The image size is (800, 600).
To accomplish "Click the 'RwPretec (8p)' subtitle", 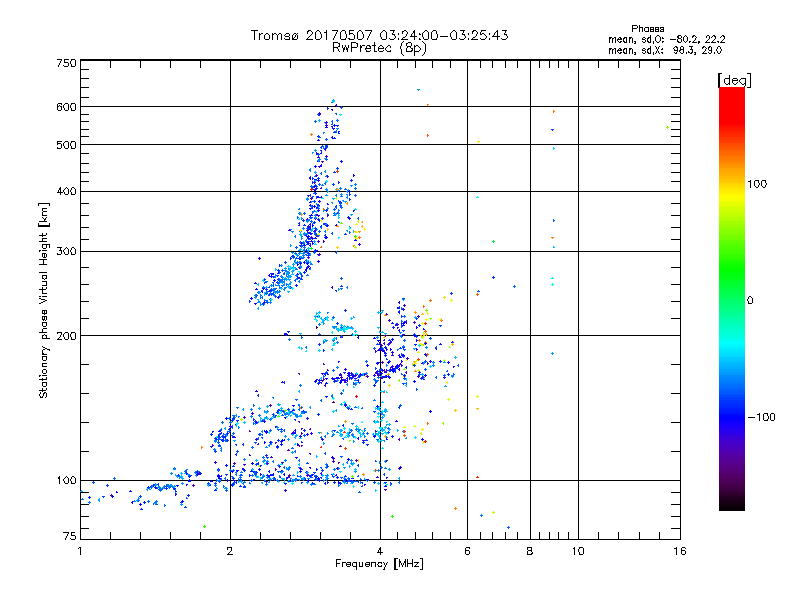I will 379,48.
